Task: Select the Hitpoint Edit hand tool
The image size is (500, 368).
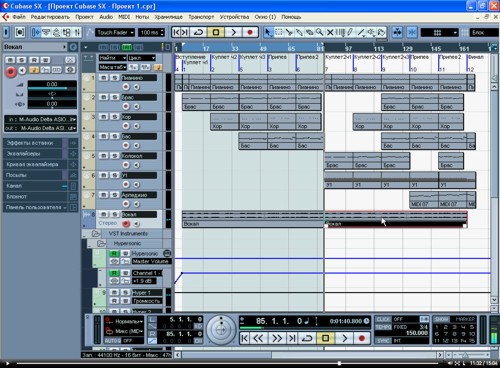Action: point(382,32)
